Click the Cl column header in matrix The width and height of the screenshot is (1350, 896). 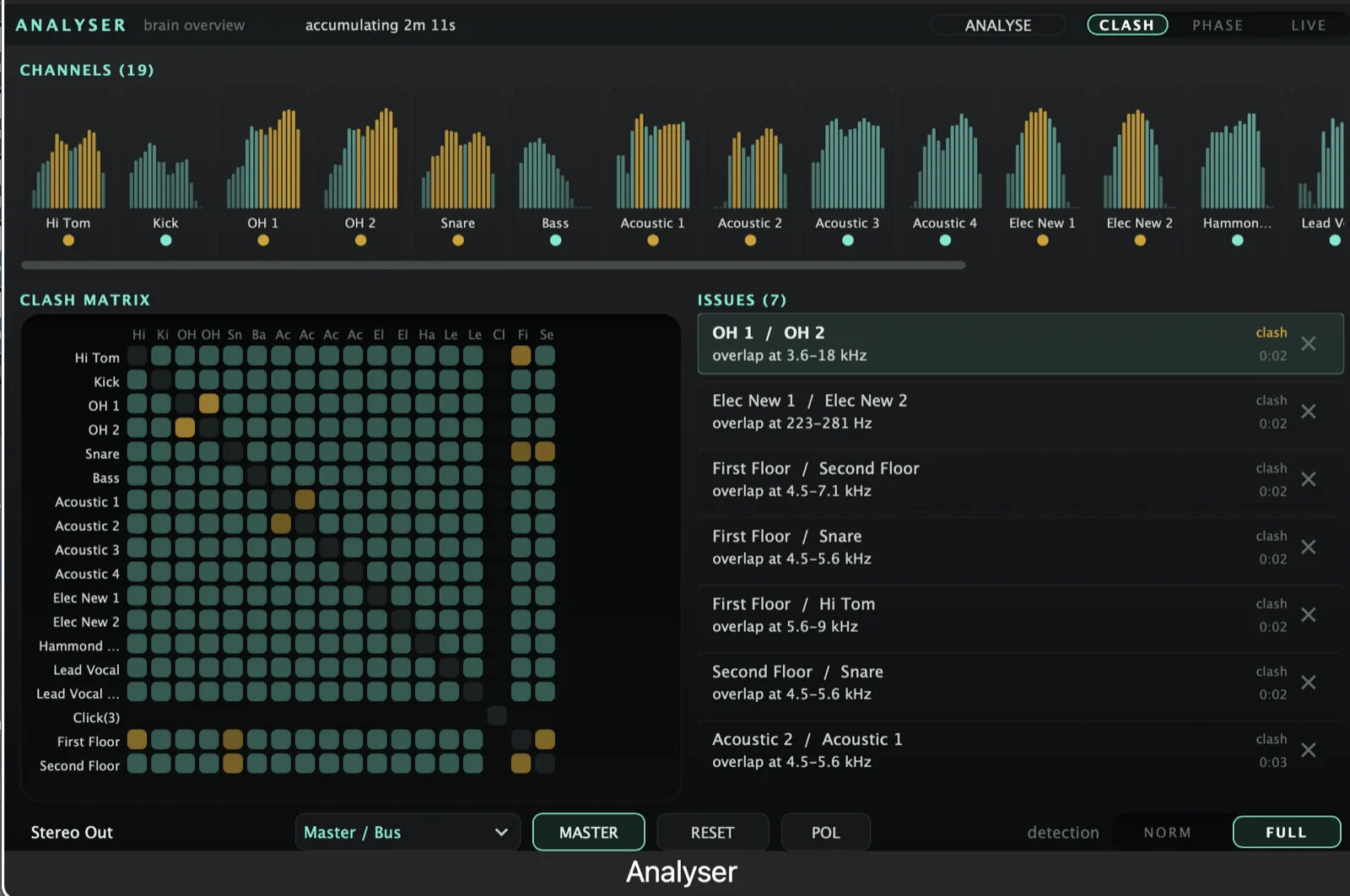tap(499, 335)
